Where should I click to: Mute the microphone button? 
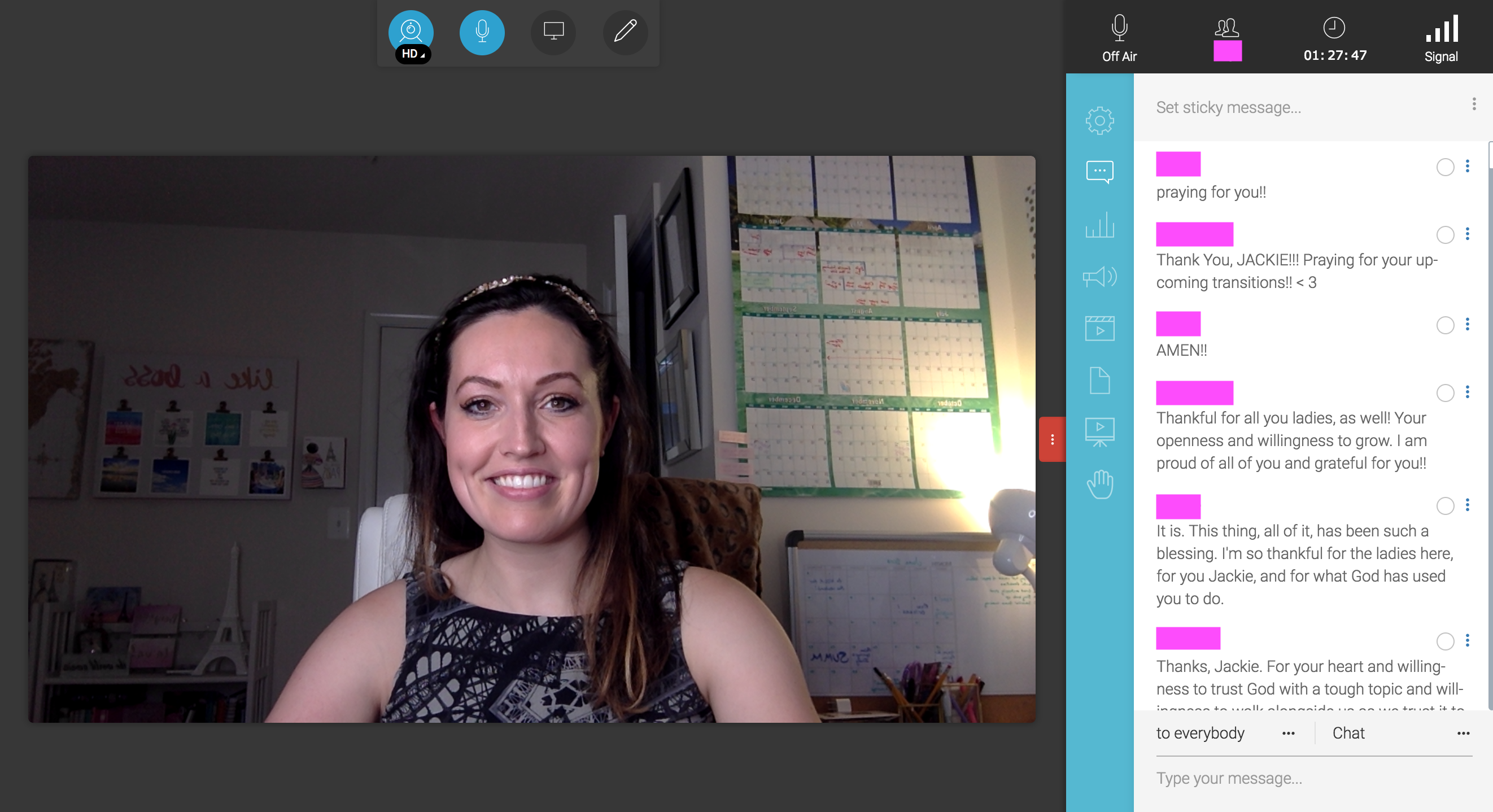482,32
